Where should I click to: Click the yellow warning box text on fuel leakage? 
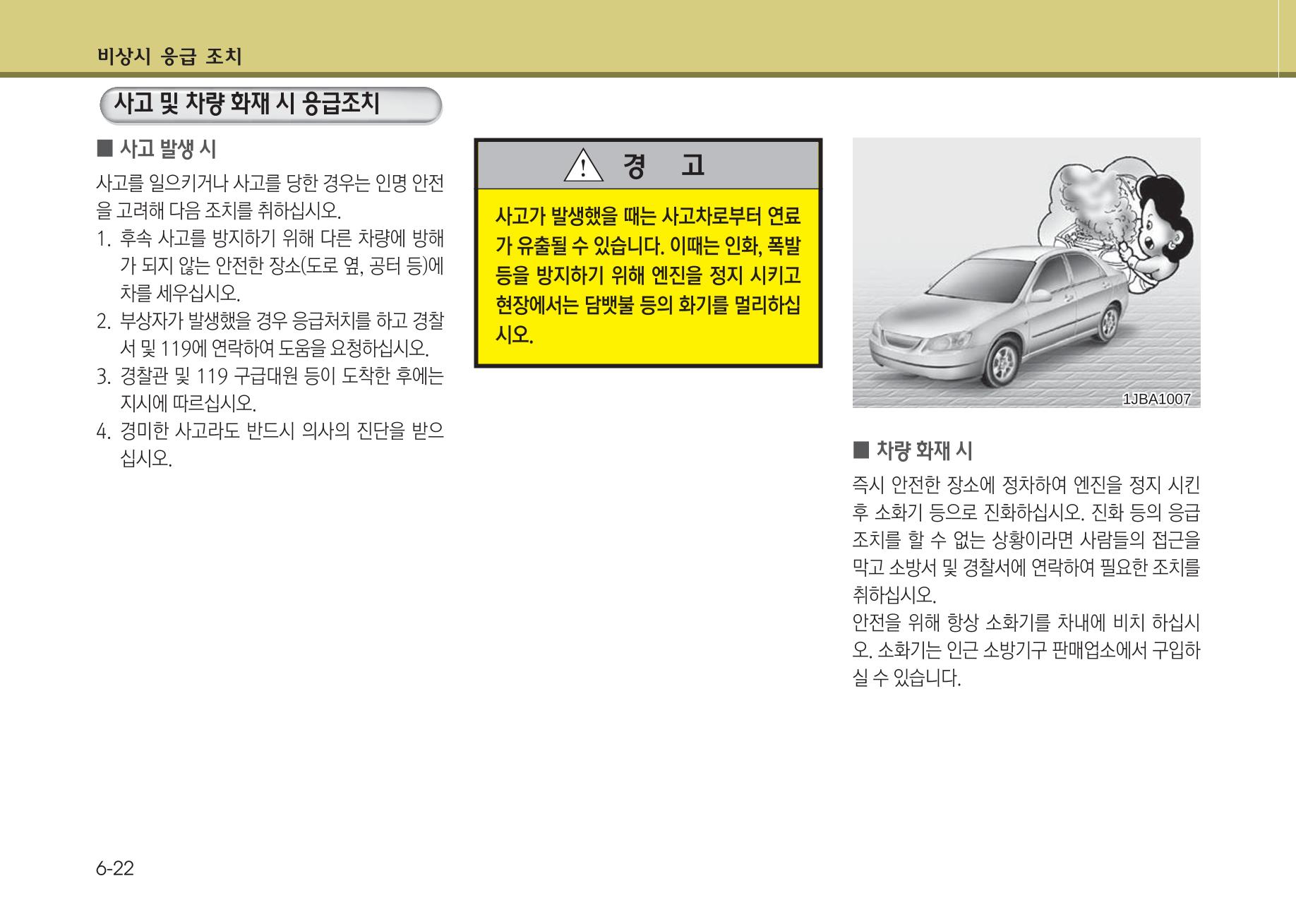pos(648,274)
